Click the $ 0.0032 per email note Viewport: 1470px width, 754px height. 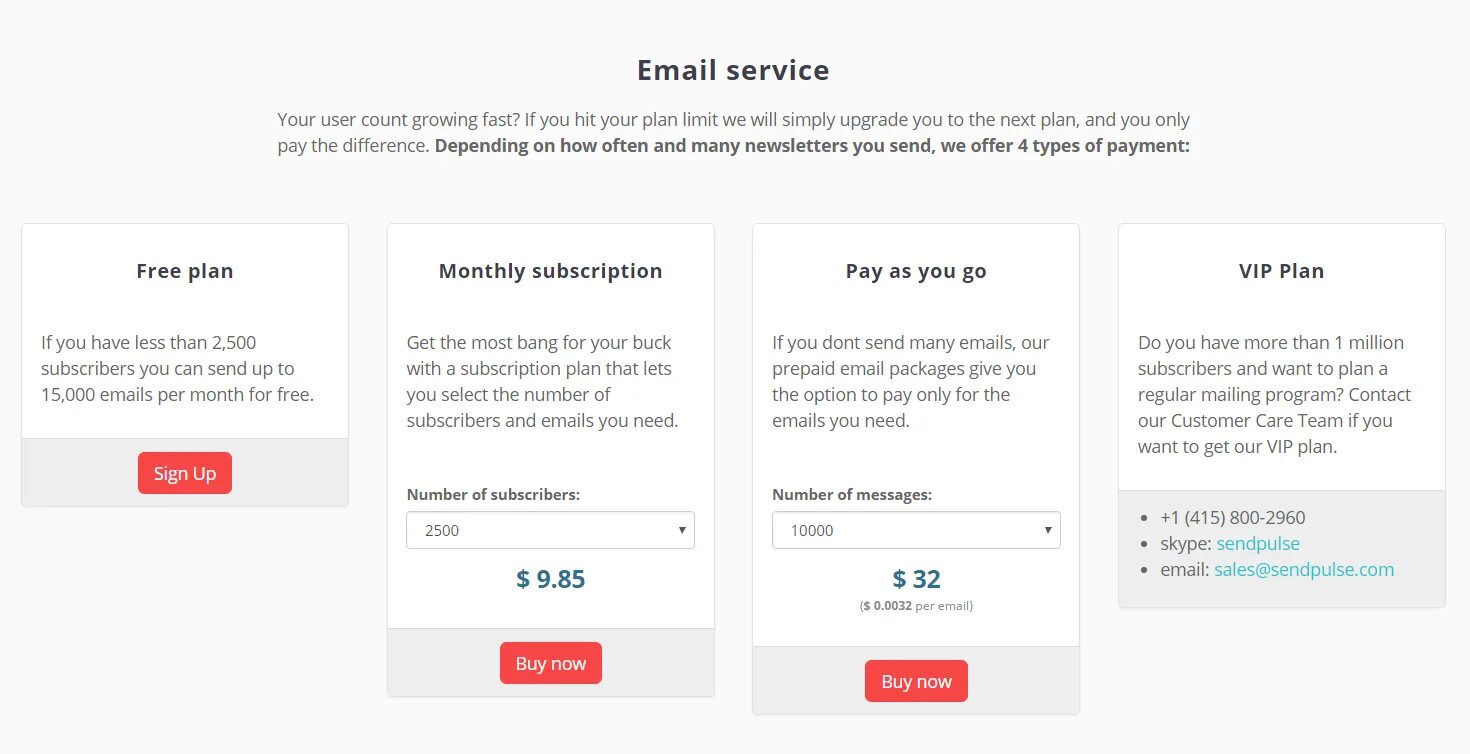point(916,606)
